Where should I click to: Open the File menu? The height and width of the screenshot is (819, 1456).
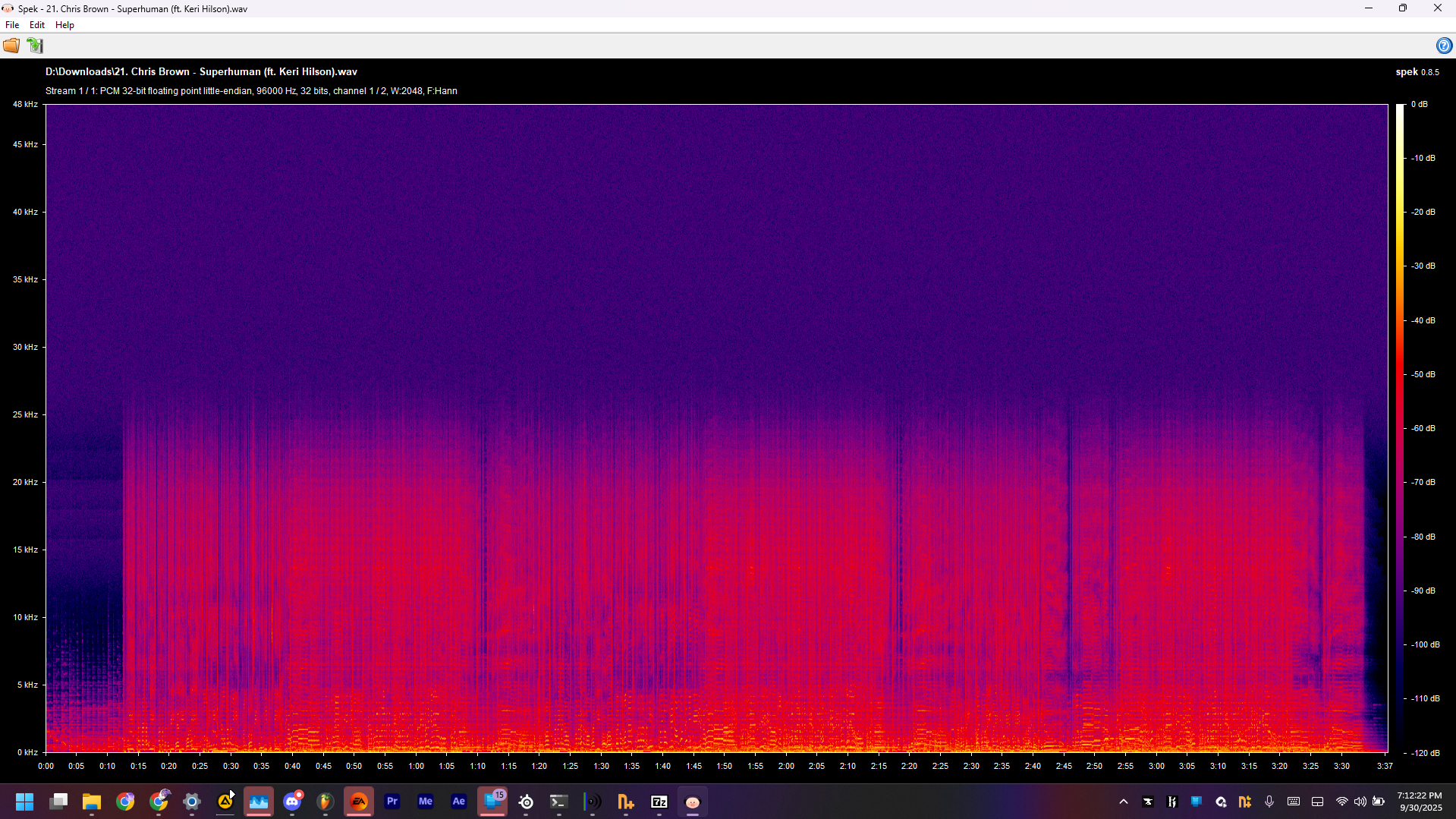coord(12,25)
